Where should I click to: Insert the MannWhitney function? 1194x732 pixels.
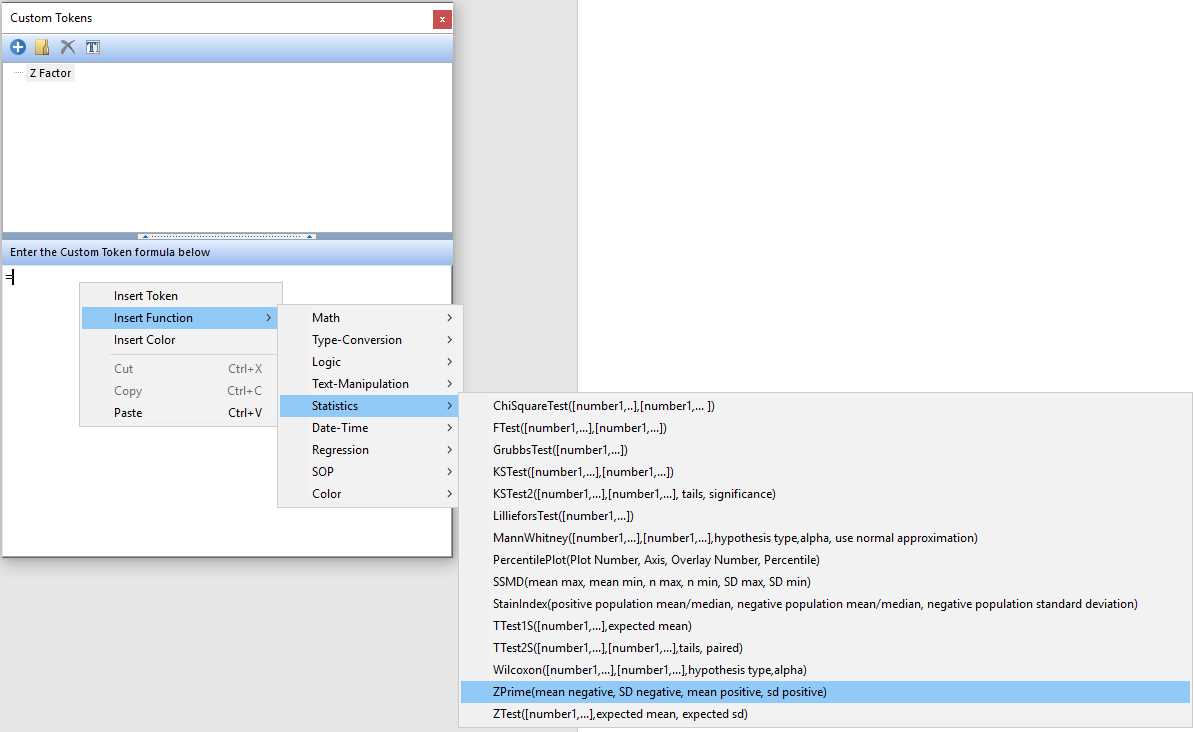coord(825,538)
